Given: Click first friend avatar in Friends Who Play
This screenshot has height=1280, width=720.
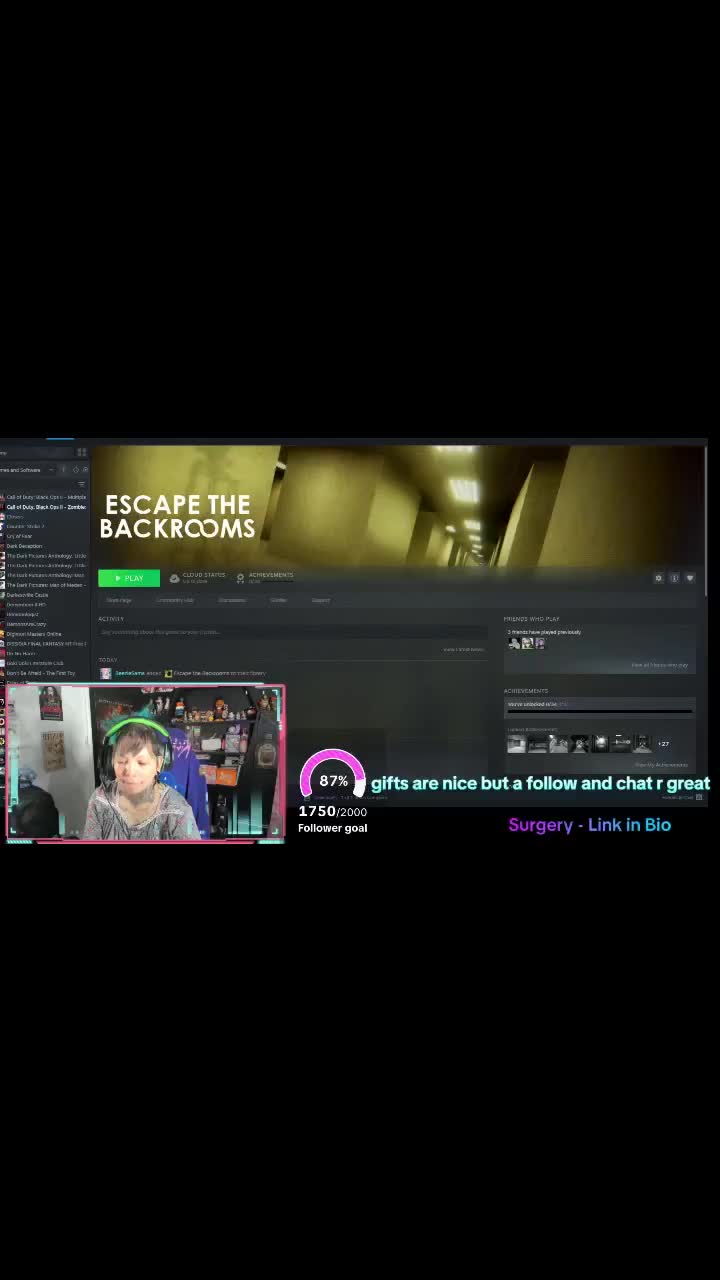Looking at the screenshot, I should click(514, 643).
